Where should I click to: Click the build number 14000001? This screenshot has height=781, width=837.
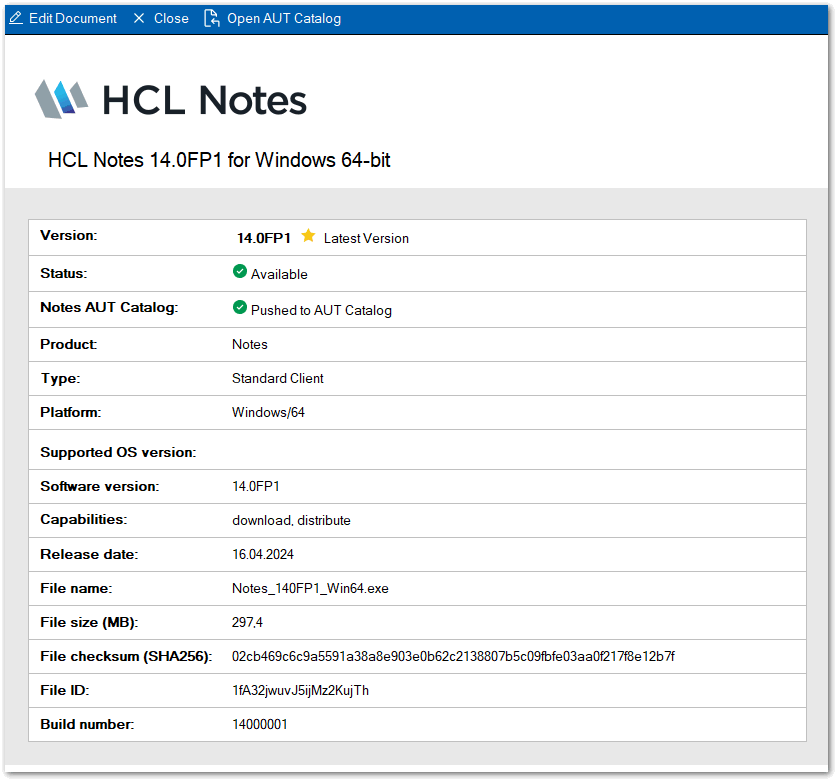coord(260,724)
